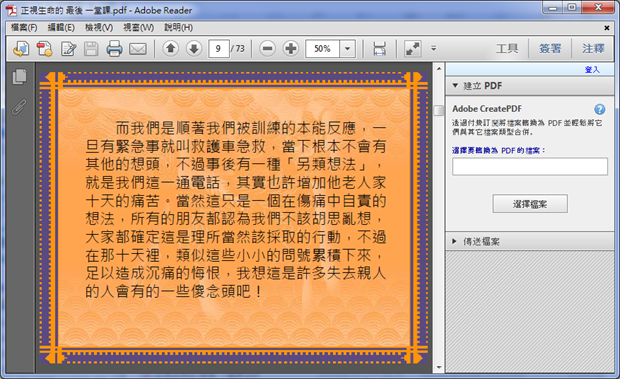This screenshot has width=620, height=379.
Task: Open the attachments paperclip panel
Action: click(x=19, y=107)
